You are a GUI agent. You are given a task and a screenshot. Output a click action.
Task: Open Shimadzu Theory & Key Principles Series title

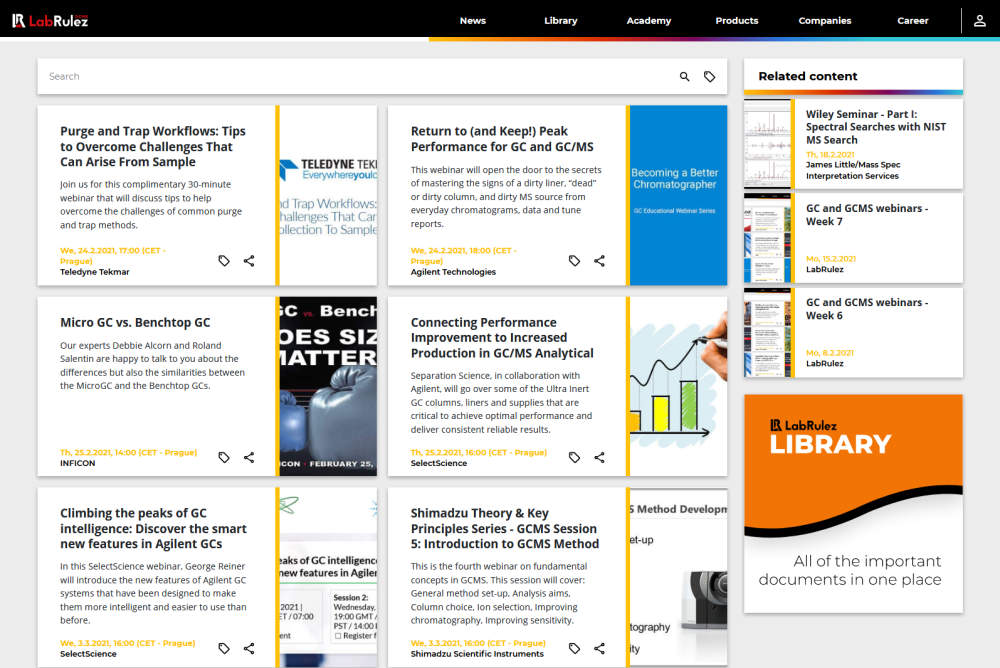coord(504,528)
